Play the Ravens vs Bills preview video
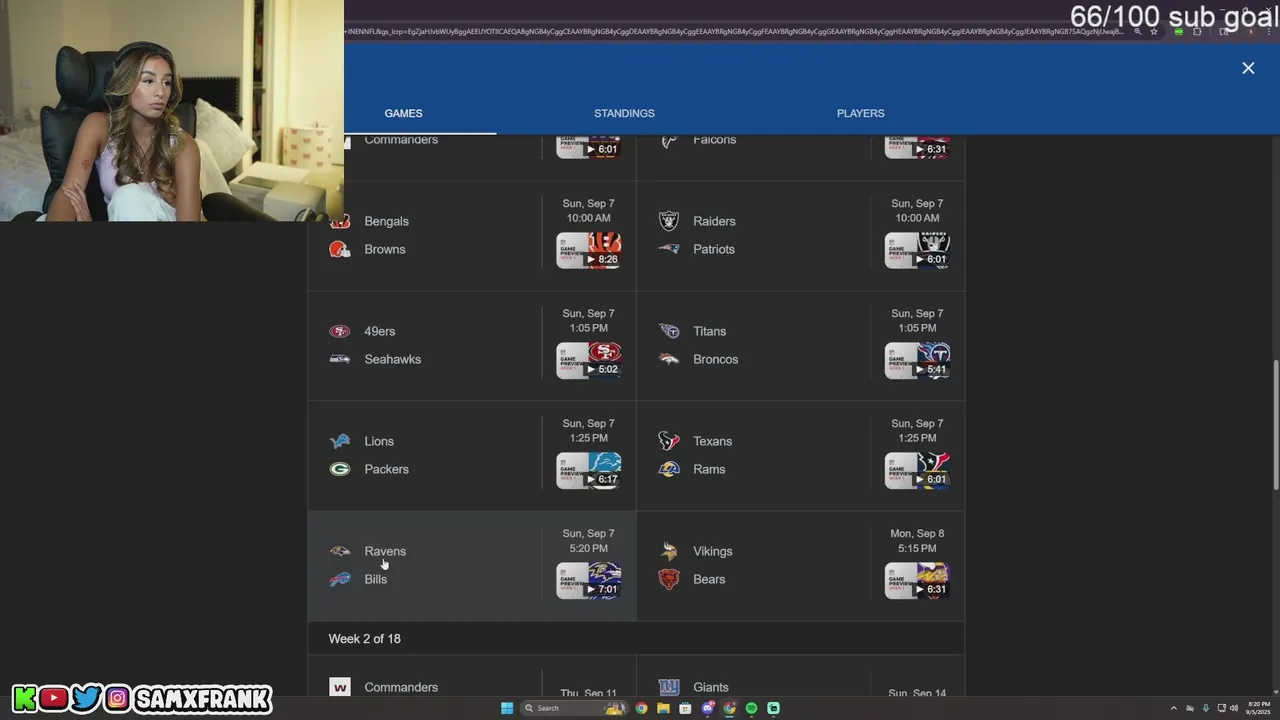This screenshot has width=1280, height=720. tap(589, 580)
